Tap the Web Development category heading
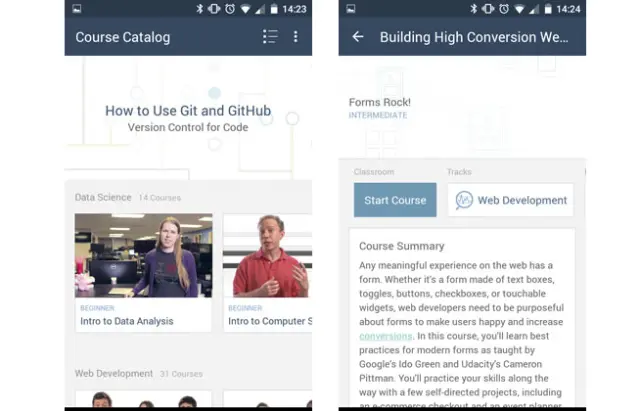This screenshot has height=411, width=640. [x=113, y=373]
